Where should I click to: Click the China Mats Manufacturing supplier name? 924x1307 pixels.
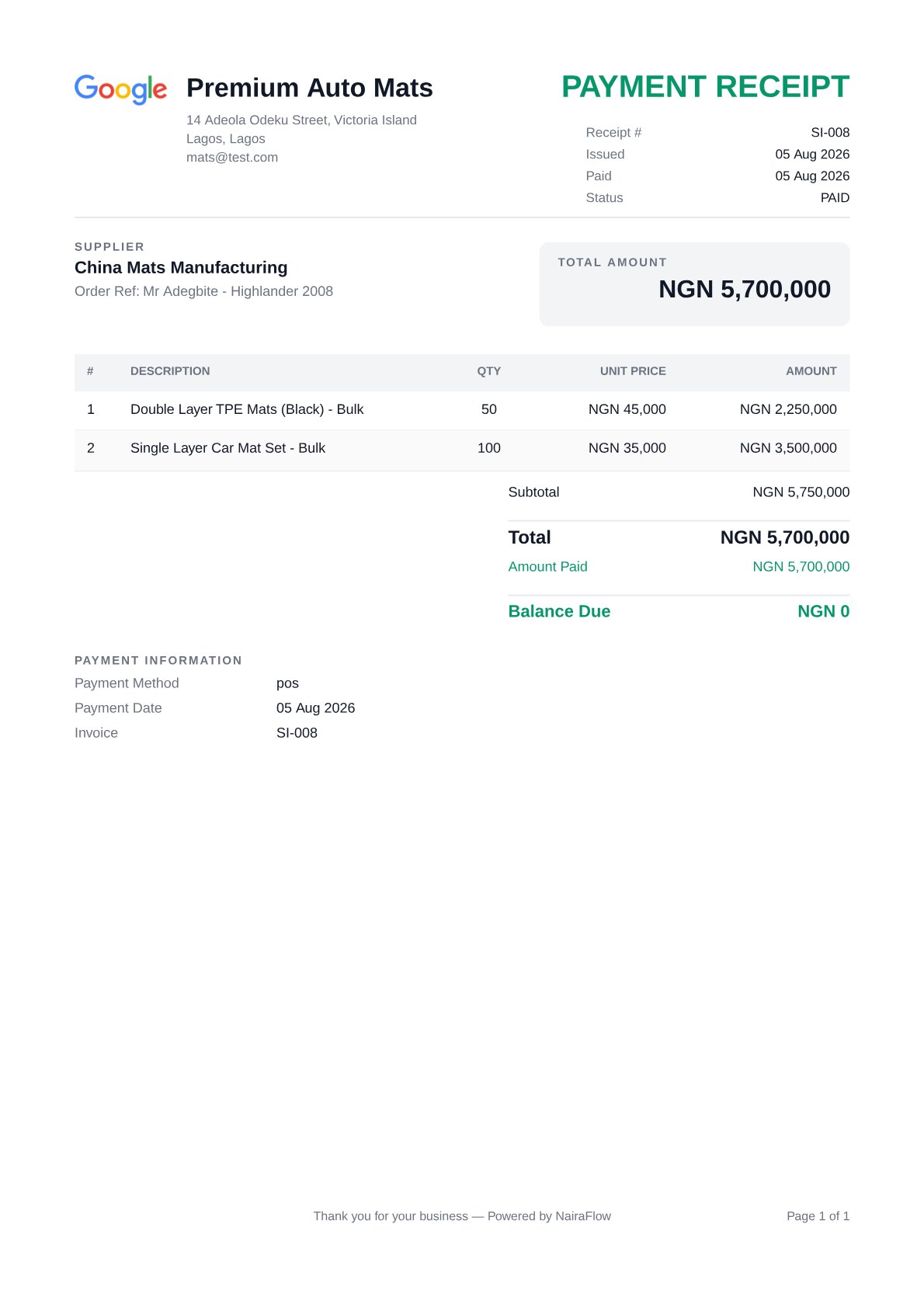point(181,268)
